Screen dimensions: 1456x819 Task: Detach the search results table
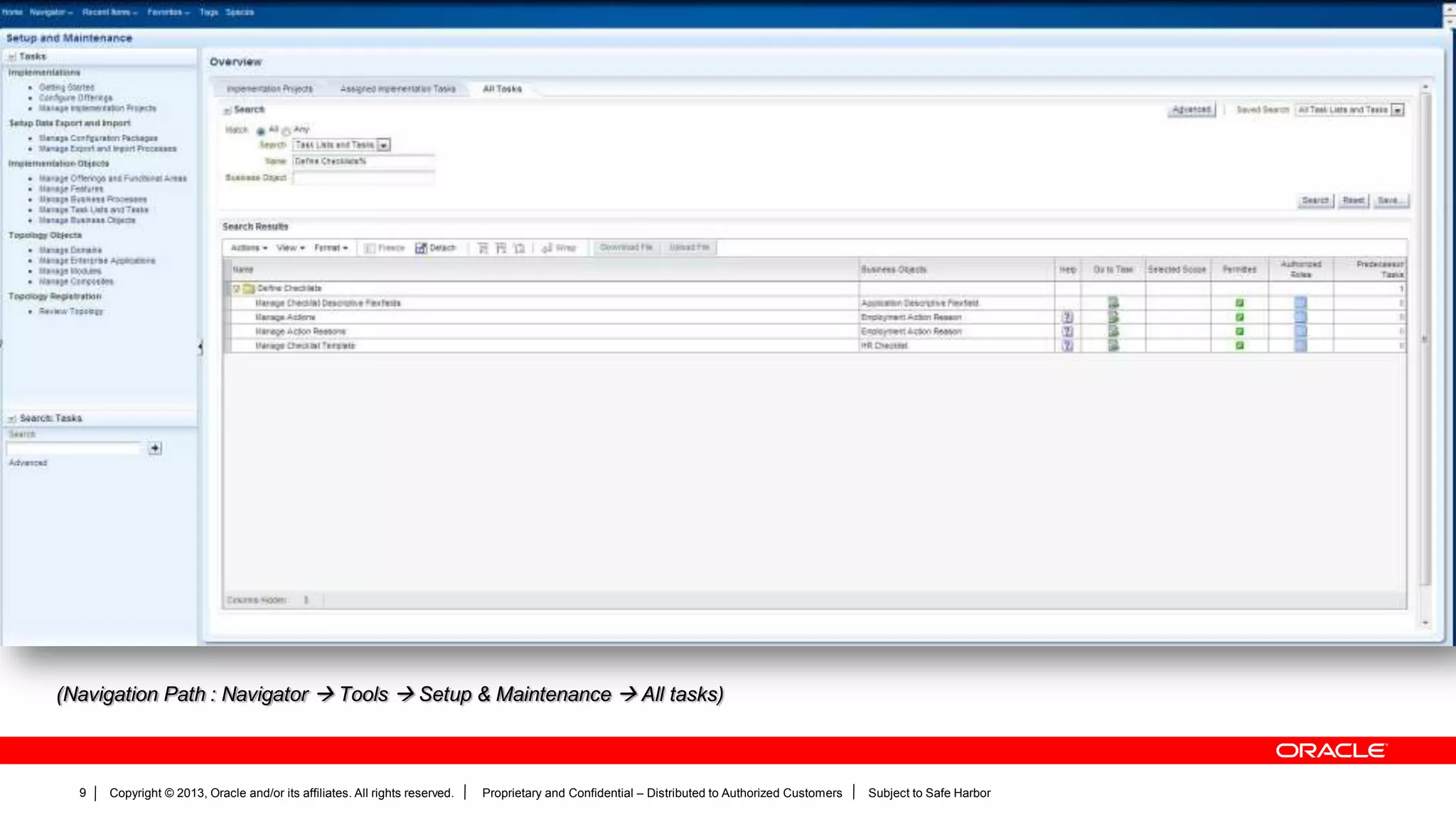(x=435, y=248)
